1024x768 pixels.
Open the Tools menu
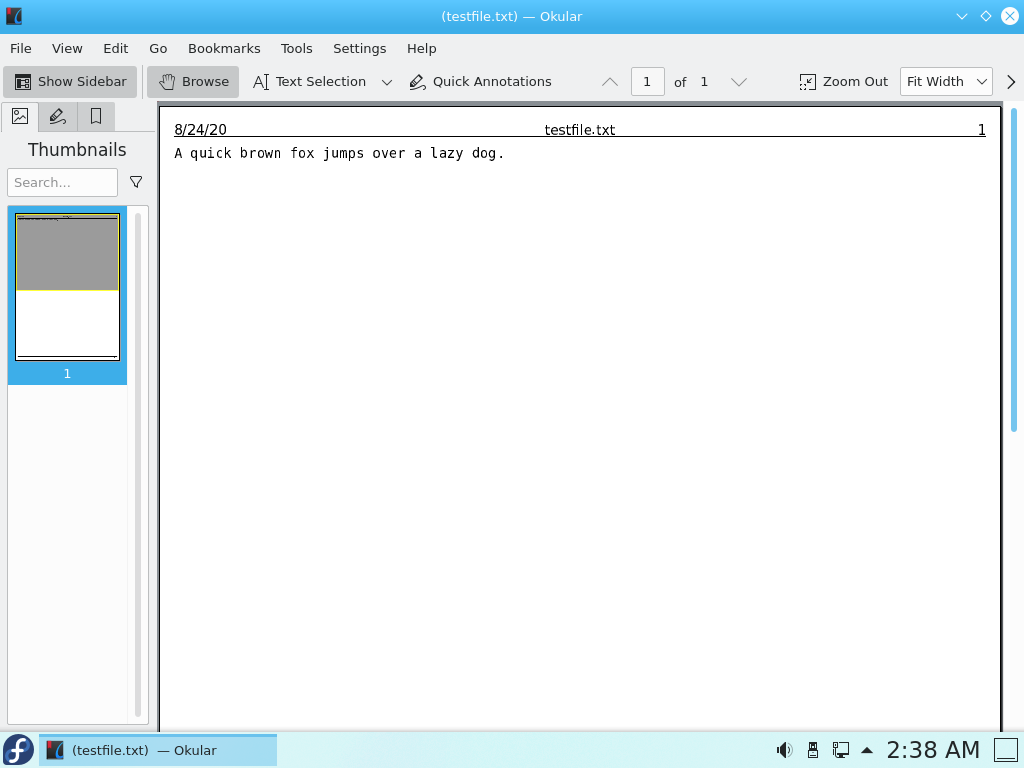[x=296, y=48]
